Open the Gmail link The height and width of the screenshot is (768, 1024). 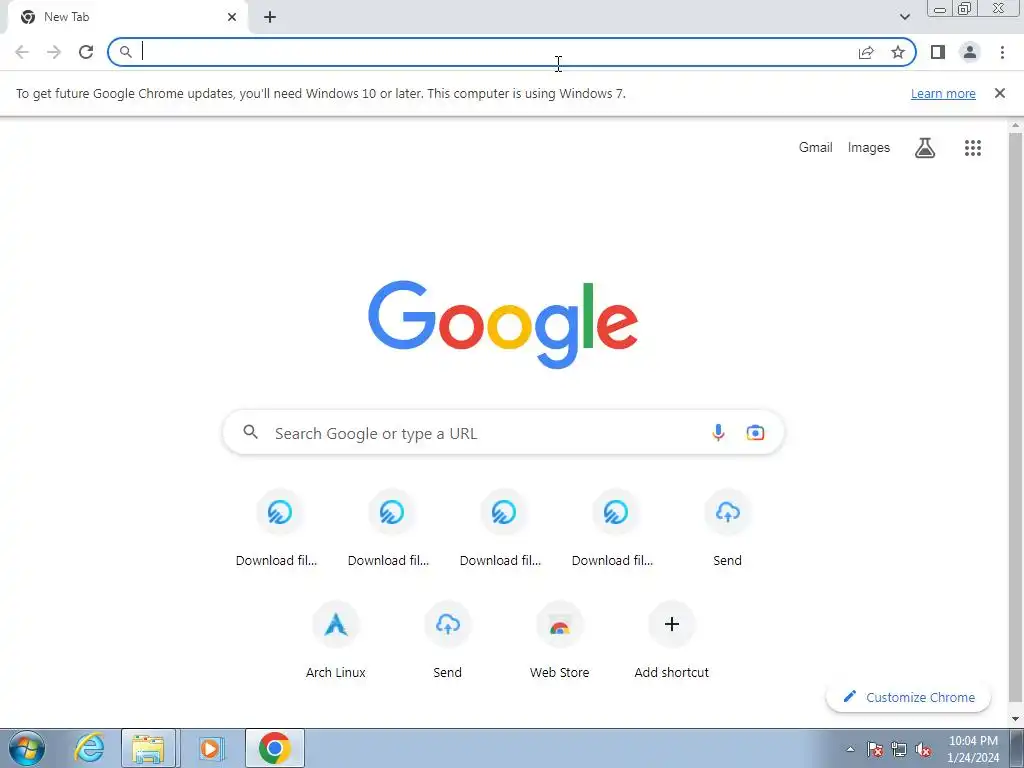(x=816, y=148)
